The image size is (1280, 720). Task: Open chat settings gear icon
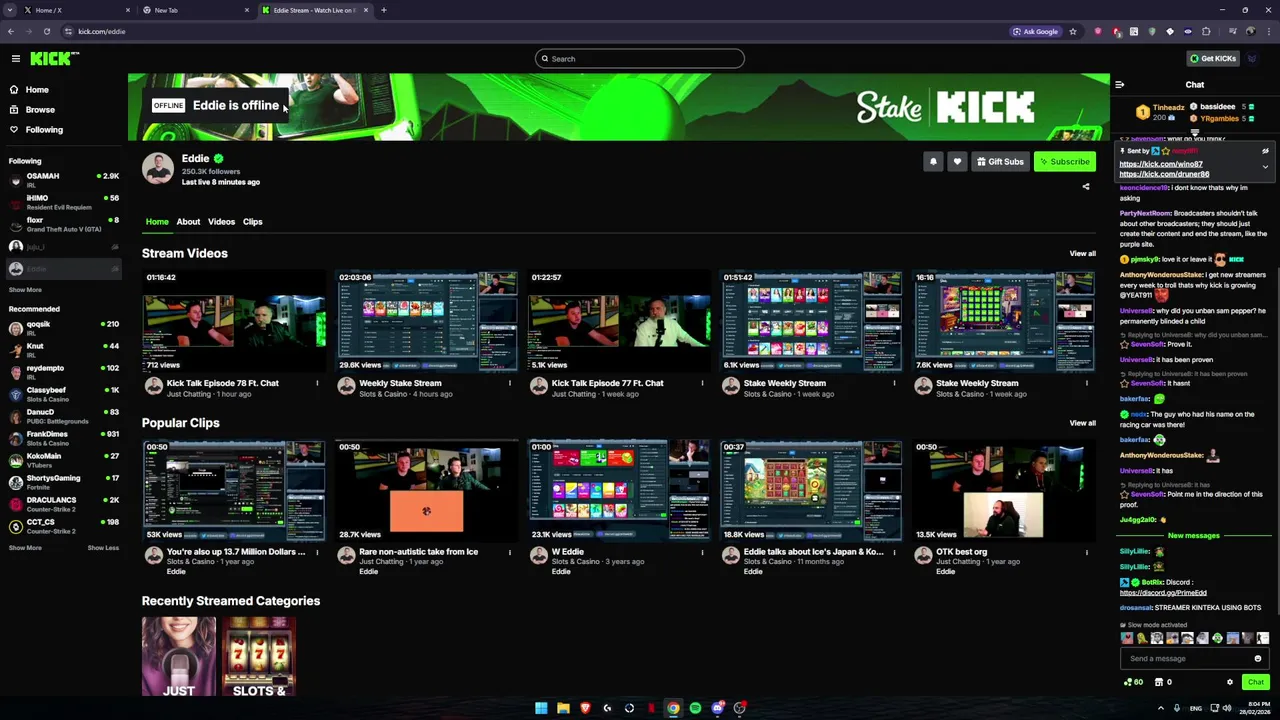point(1230,683)
